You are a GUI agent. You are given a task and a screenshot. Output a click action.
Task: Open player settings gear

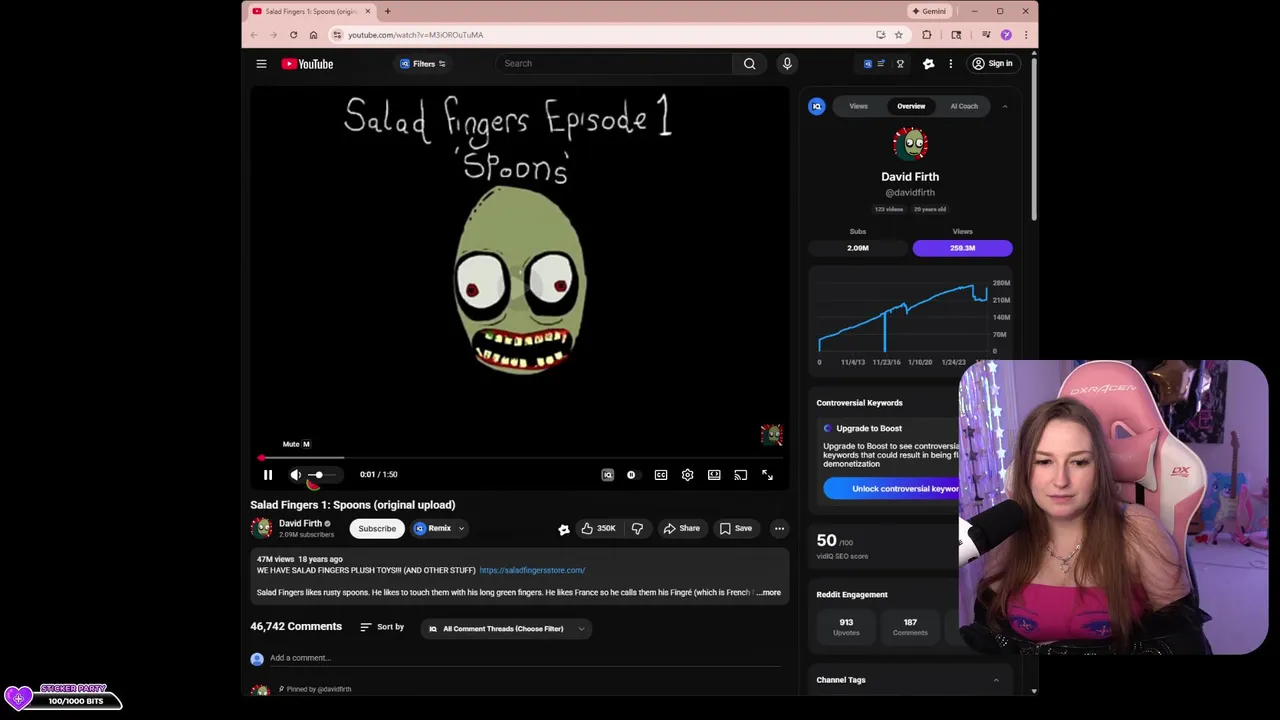coord(687,475)
